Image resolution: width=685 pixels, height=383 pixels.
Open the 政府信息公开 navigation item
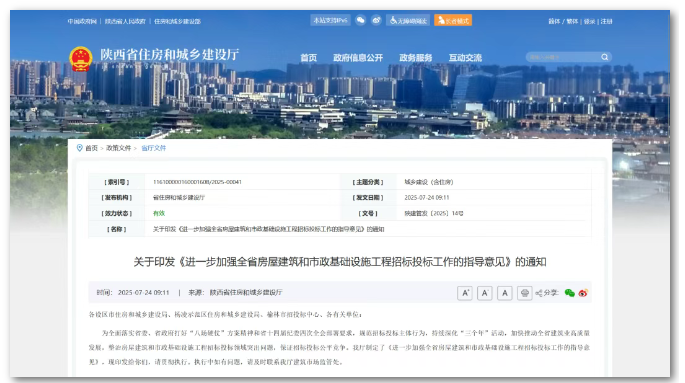point(358,58)
